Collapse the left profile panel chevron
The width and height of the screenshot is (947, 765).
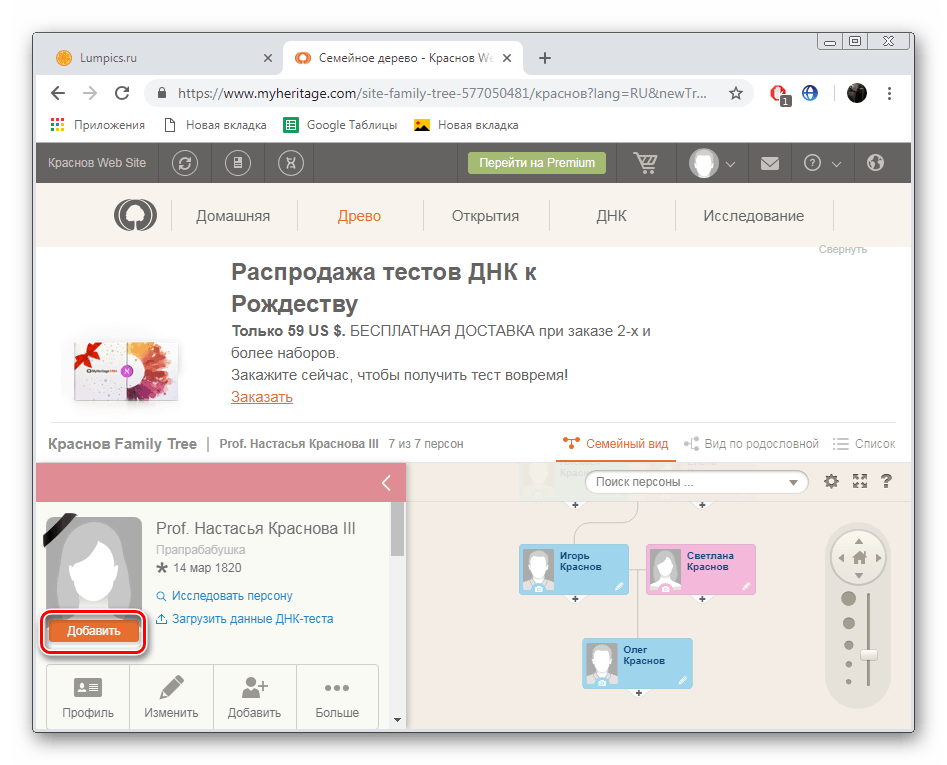point(386,482)
